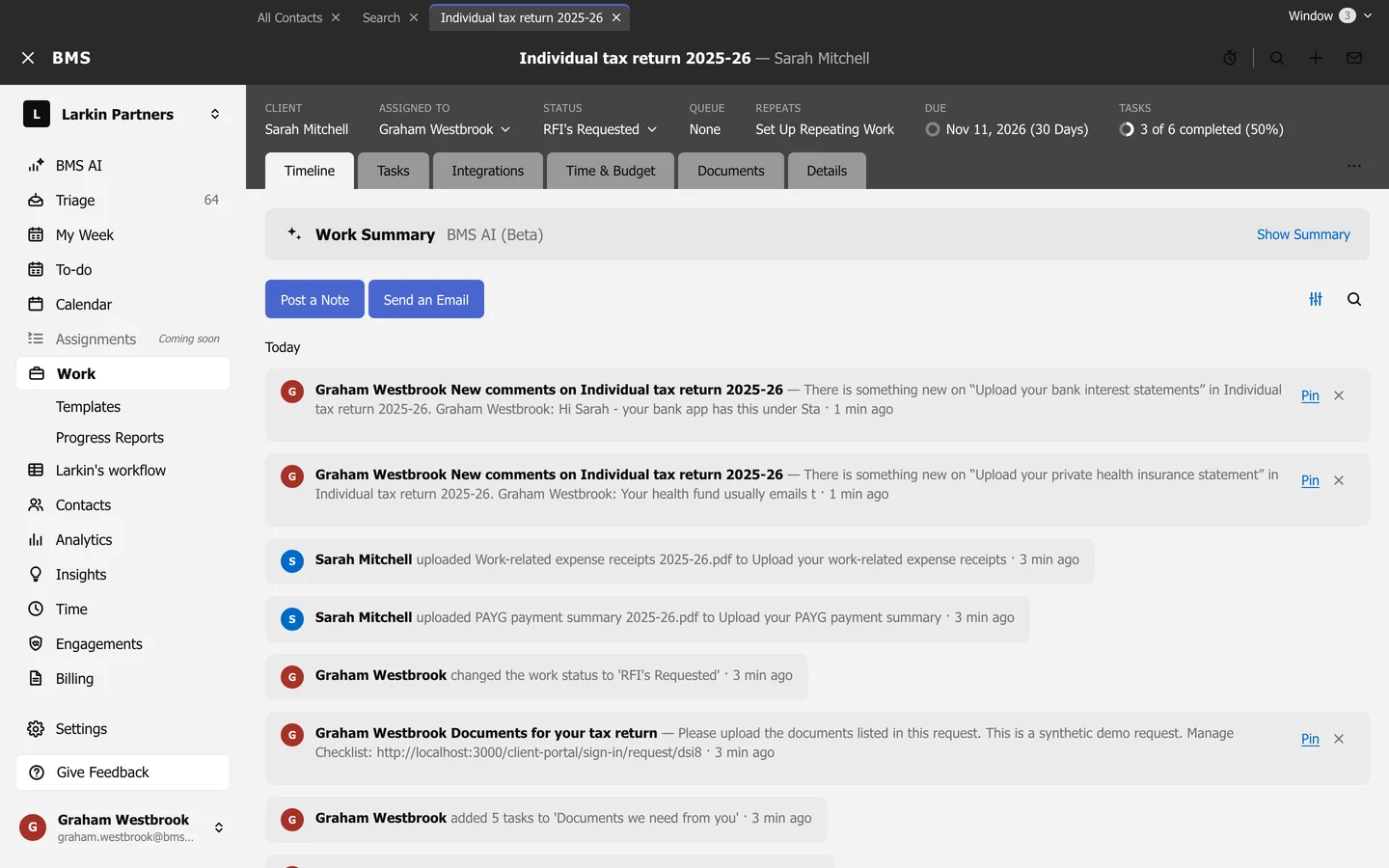Dismiss the Documents for your tax return entry

(x=1339, y=739)
